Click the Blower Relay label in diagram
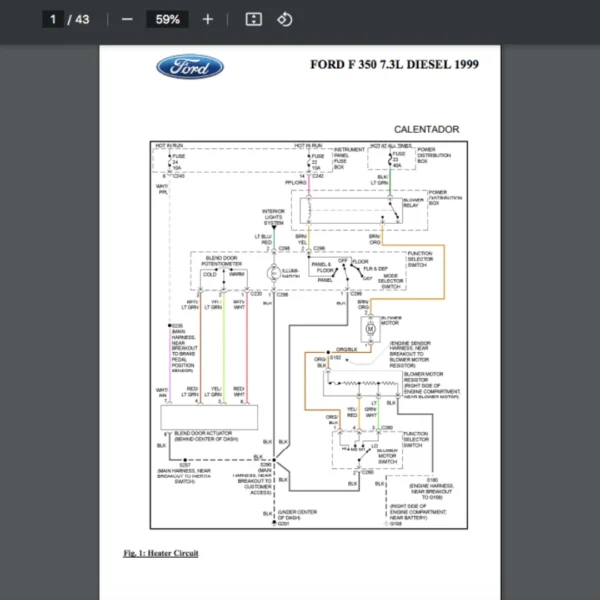This screenshot has width=600, height=600. point(413,203)
